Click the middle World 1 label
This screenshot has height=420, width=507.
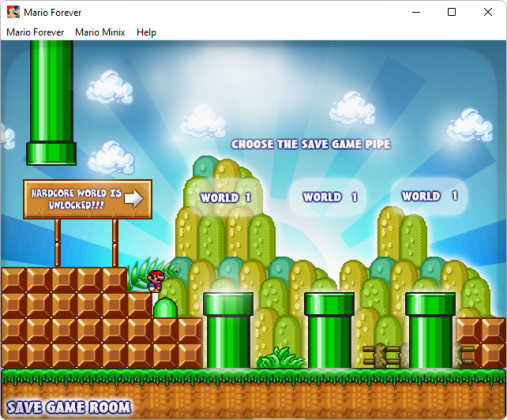pyautogui.click(x=330, y=197)
